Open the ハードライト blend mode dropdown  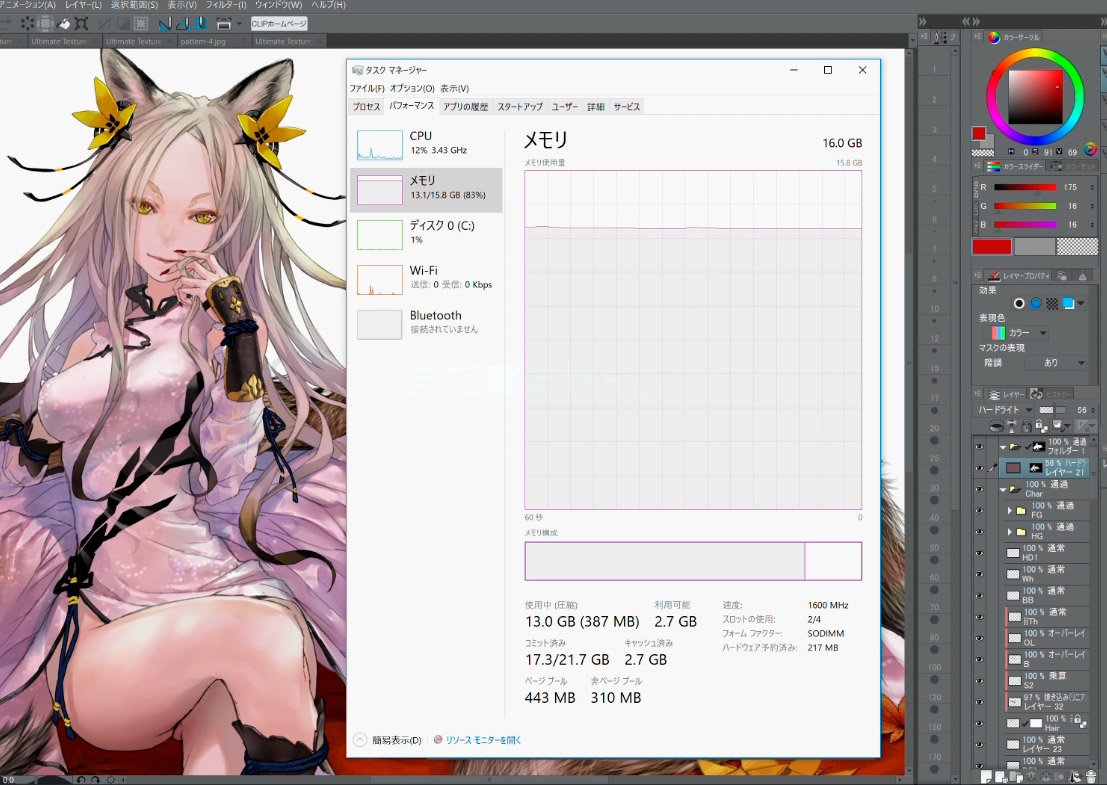1005,409
